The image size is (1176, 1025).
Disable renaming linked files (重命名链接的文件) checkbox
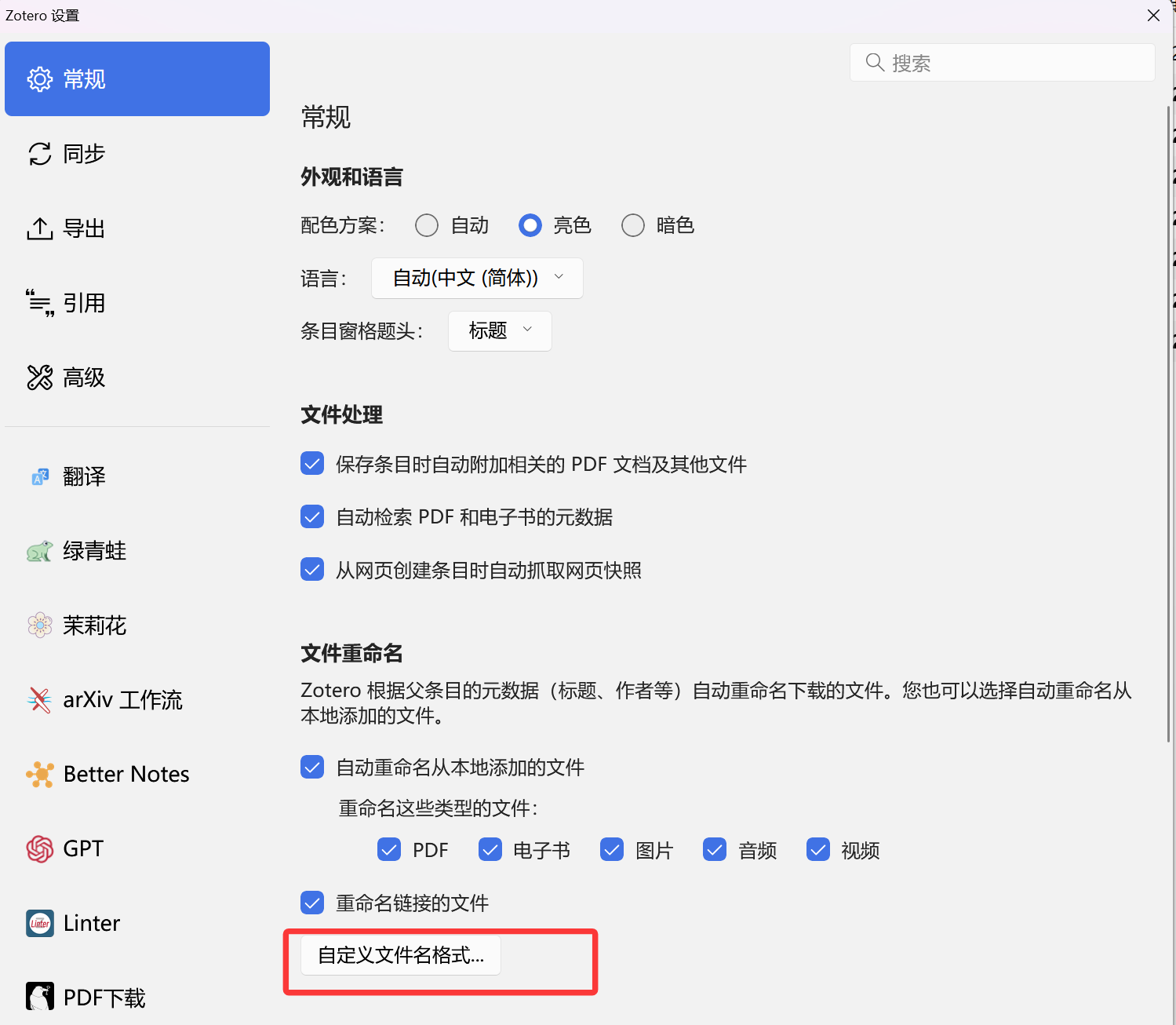(312, 903)
